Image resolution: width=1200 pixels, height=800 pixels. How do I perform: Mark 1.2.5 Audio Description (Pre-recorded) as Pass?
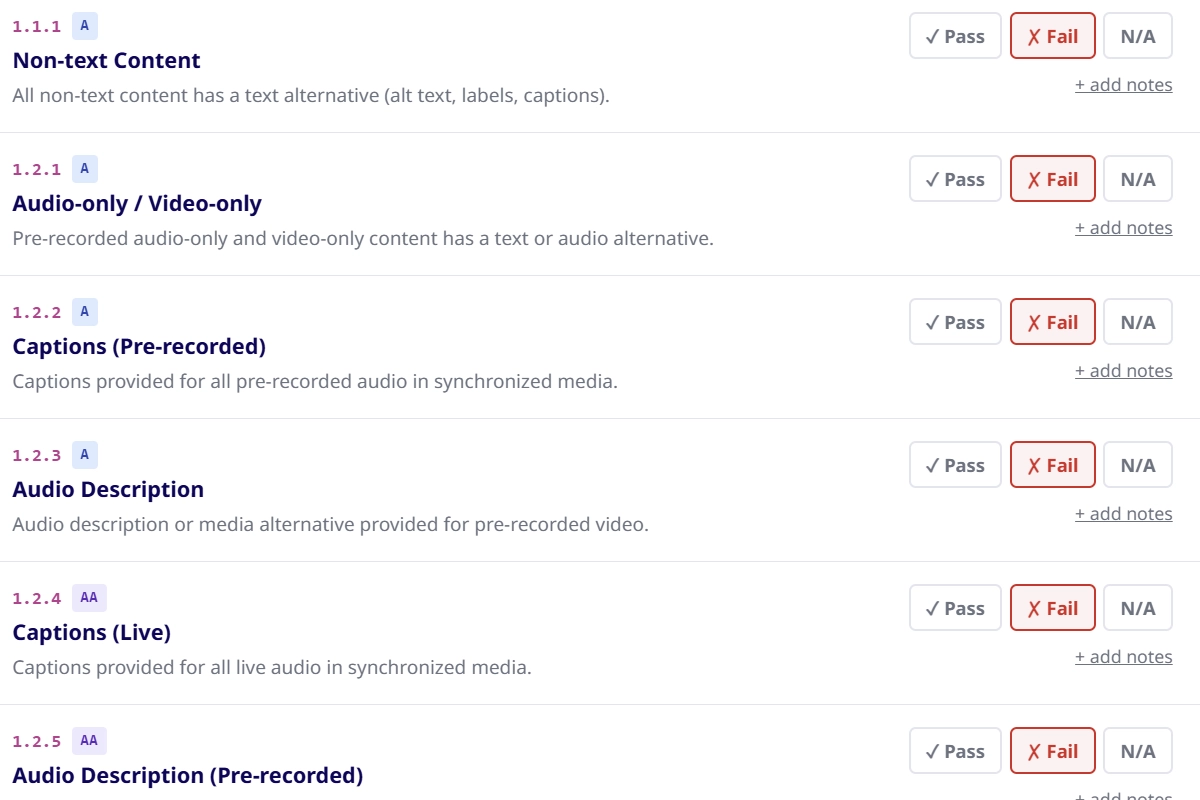point(955,751)
